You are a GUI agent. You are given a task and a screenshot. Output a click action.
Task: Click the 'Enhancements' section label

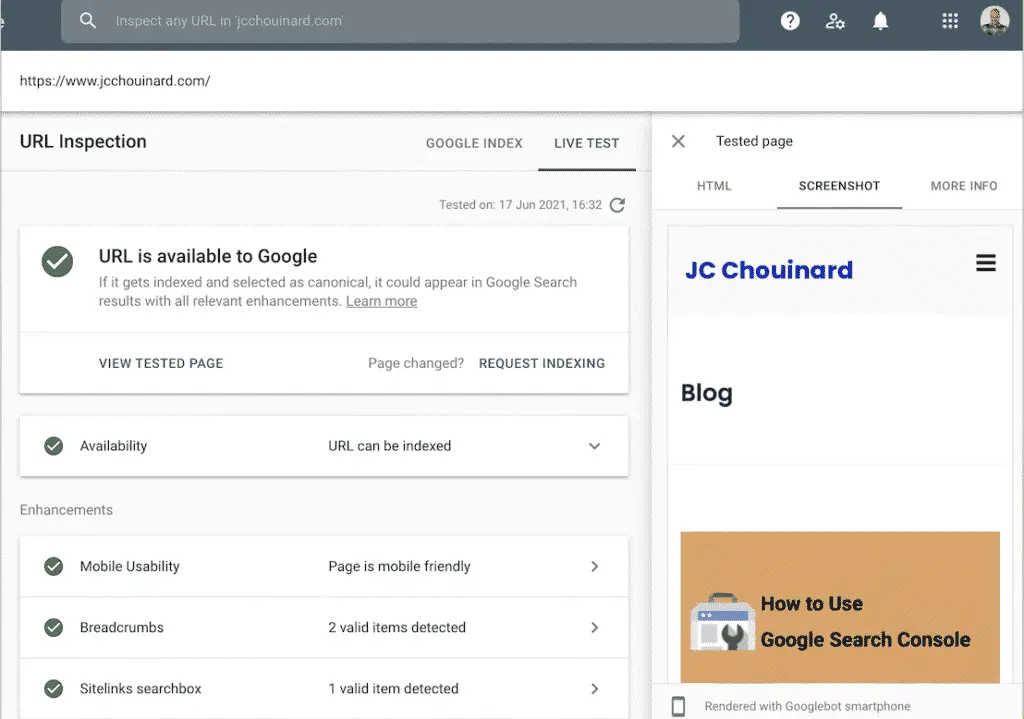click(66, 510)
